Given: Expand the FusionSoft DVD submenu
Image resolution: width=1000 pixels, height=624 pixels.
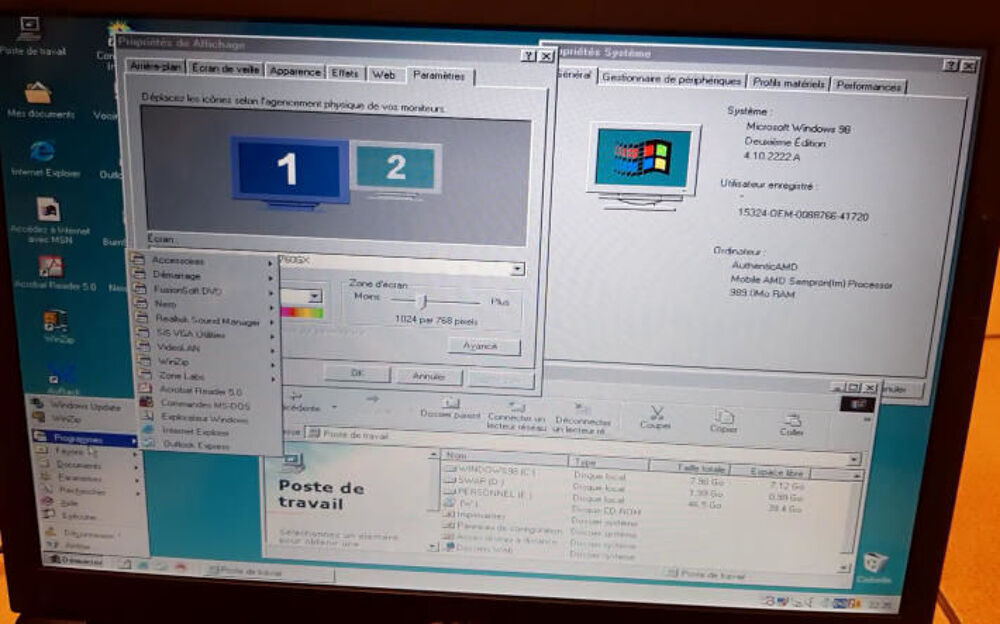Looking at the screenshot, I should pyautogui.click(x=203, y=290).
